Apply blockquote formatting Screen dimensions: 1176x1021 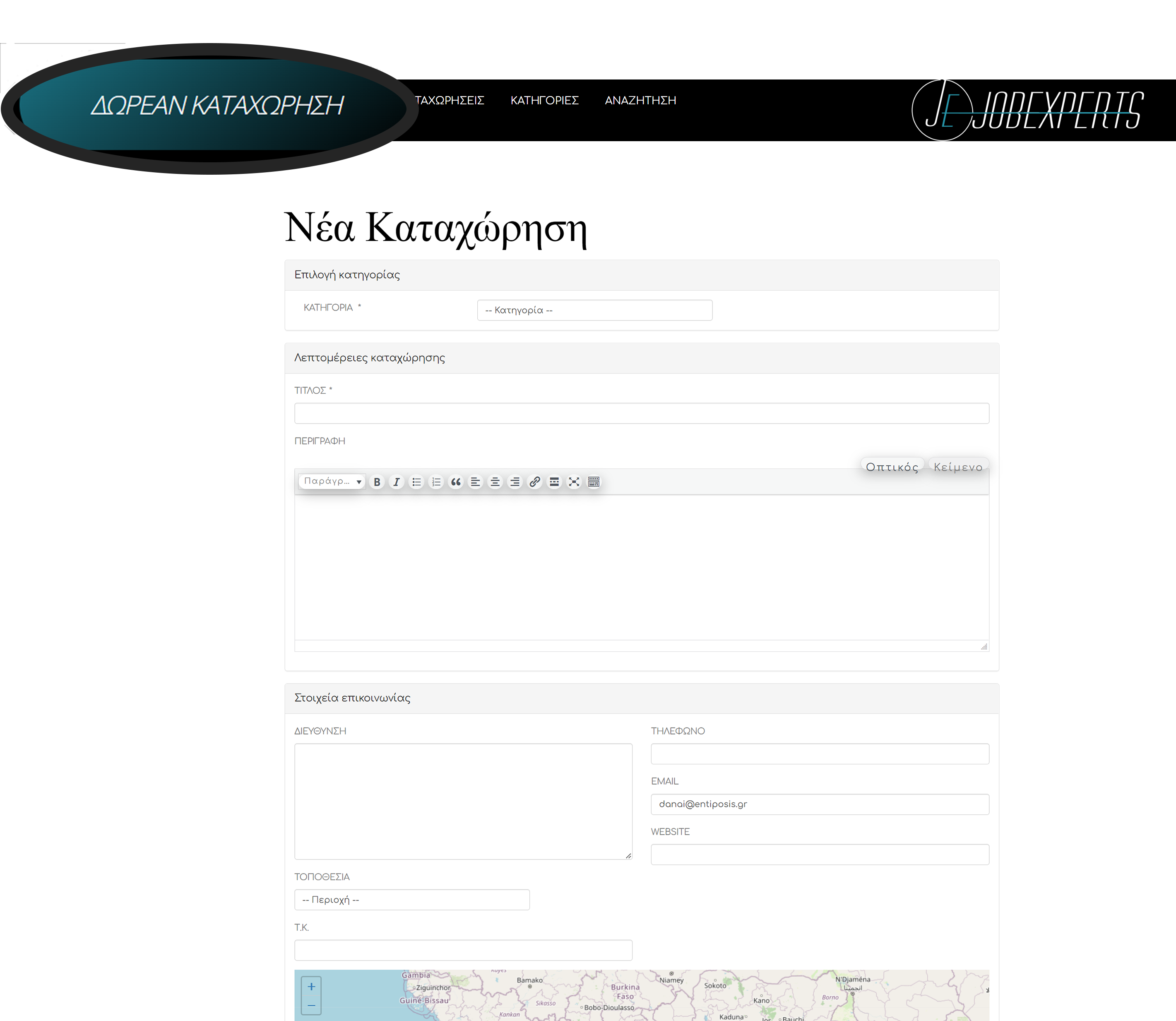(x=456, y=482)
